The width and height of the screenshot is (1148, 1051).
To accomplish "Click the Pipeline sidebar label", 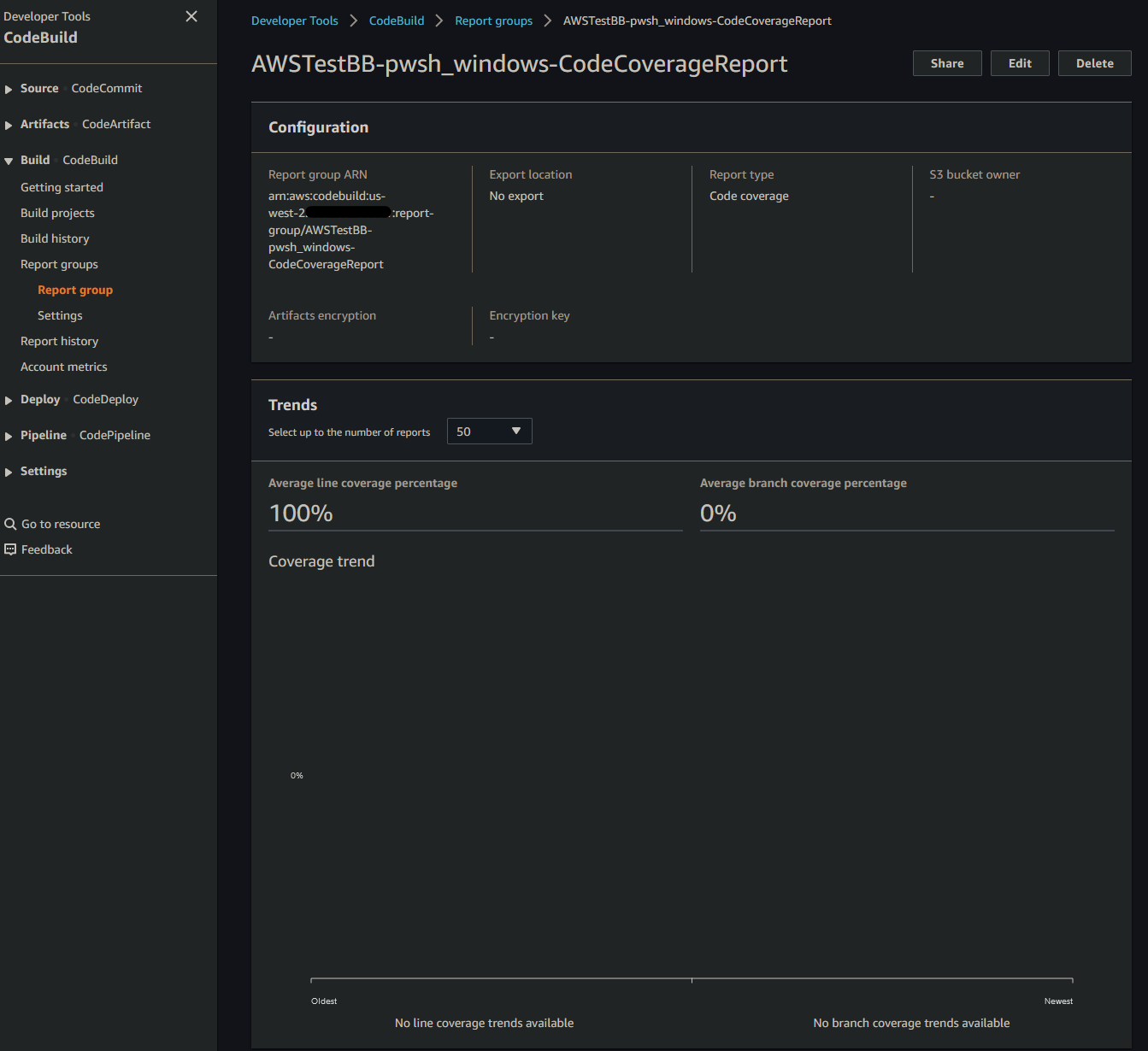I will pyautogui.click(x=44, y=435).
